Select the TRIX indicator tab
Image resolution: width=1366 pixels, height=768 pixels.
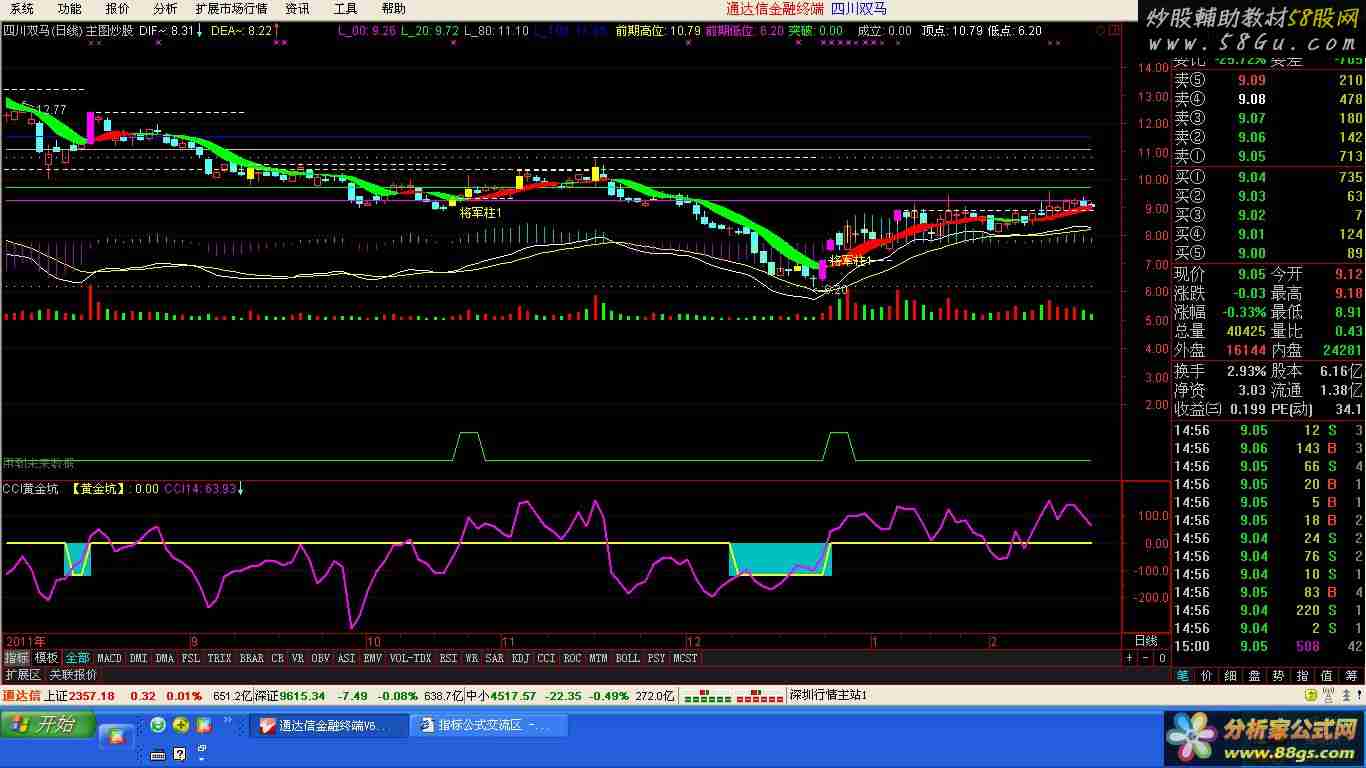pos(219,658)
